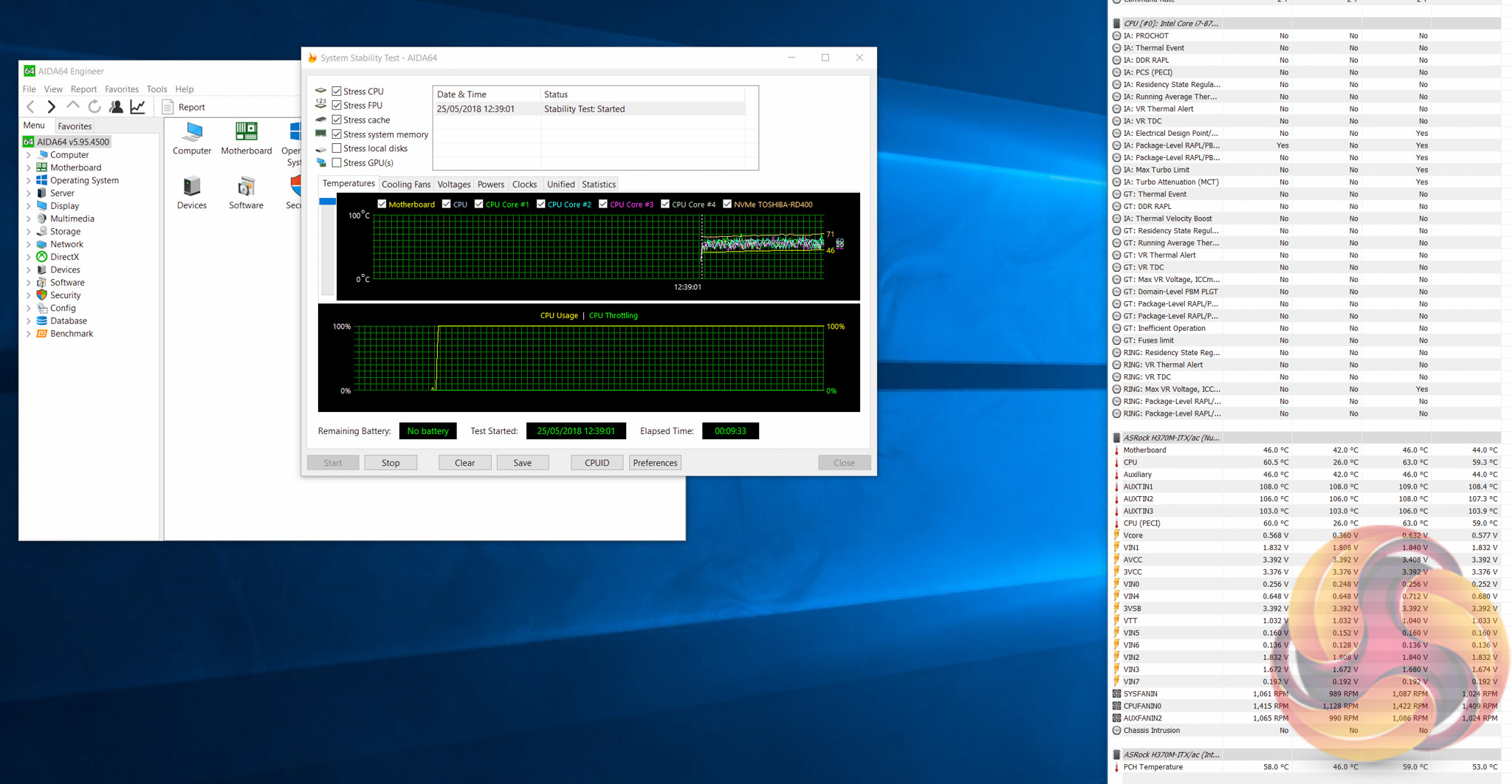Switch to the Cooling Fans tab
This screenshot has height=784, width=1512.
405,185
